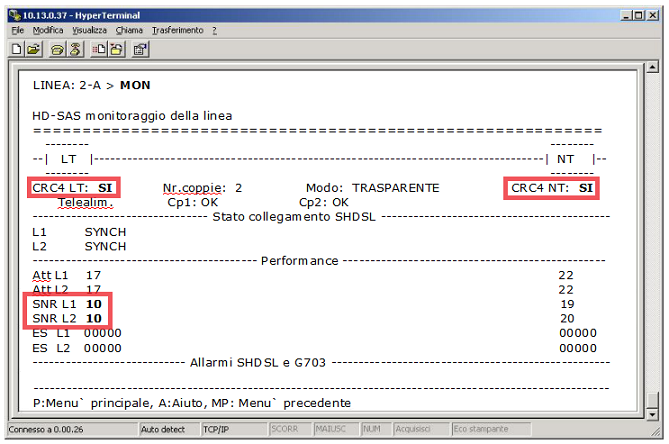Click the HyperTerminal icon in the title bar
669x444 pixels.
pyautogui.click(x=14, y=14)
